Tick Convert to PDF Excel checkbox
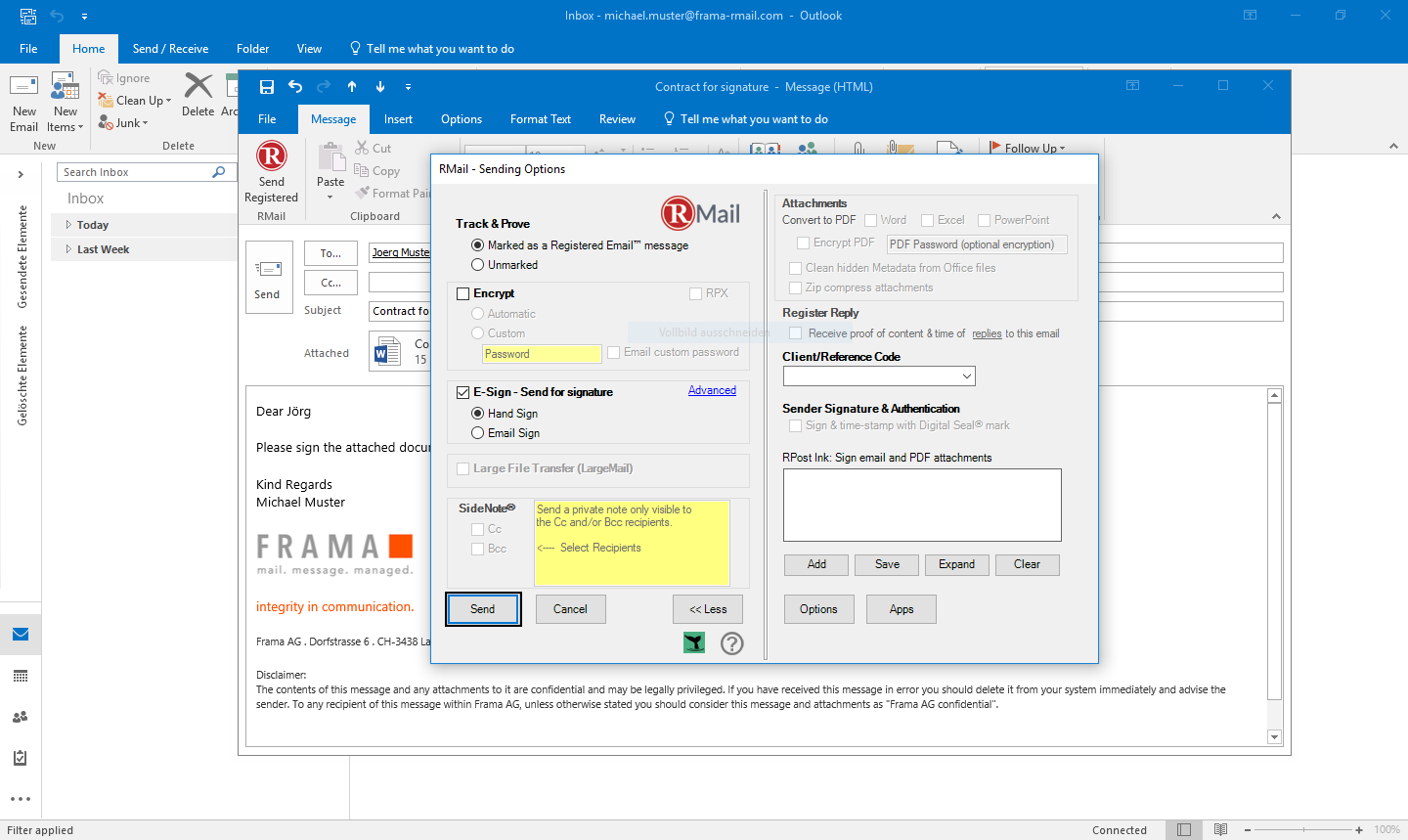 click(x=928, y=221)
